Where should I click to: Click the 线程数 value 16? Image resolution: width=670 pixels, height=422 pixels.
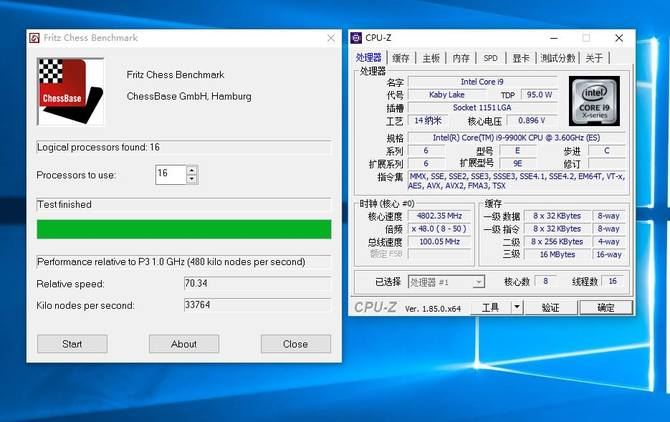pos(613,281)
